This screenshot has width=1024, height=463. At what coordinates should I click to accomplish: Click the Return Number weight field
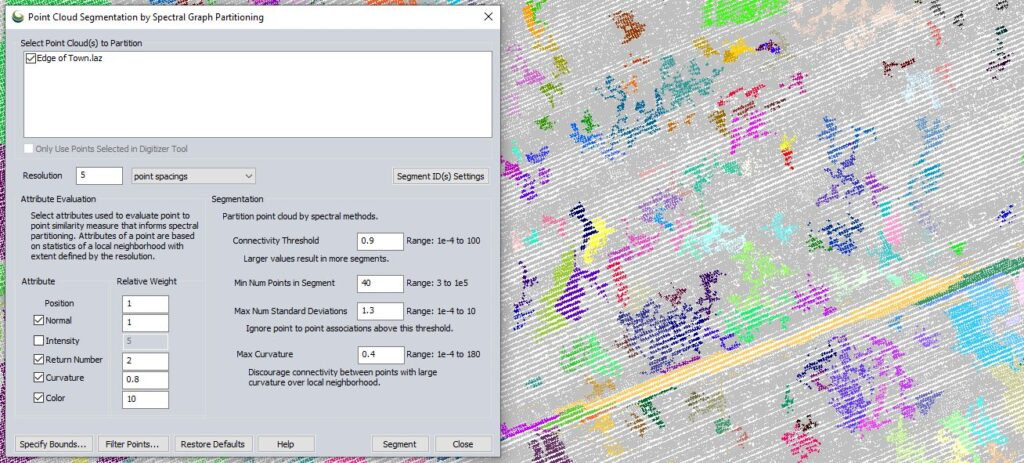point(145,362)
